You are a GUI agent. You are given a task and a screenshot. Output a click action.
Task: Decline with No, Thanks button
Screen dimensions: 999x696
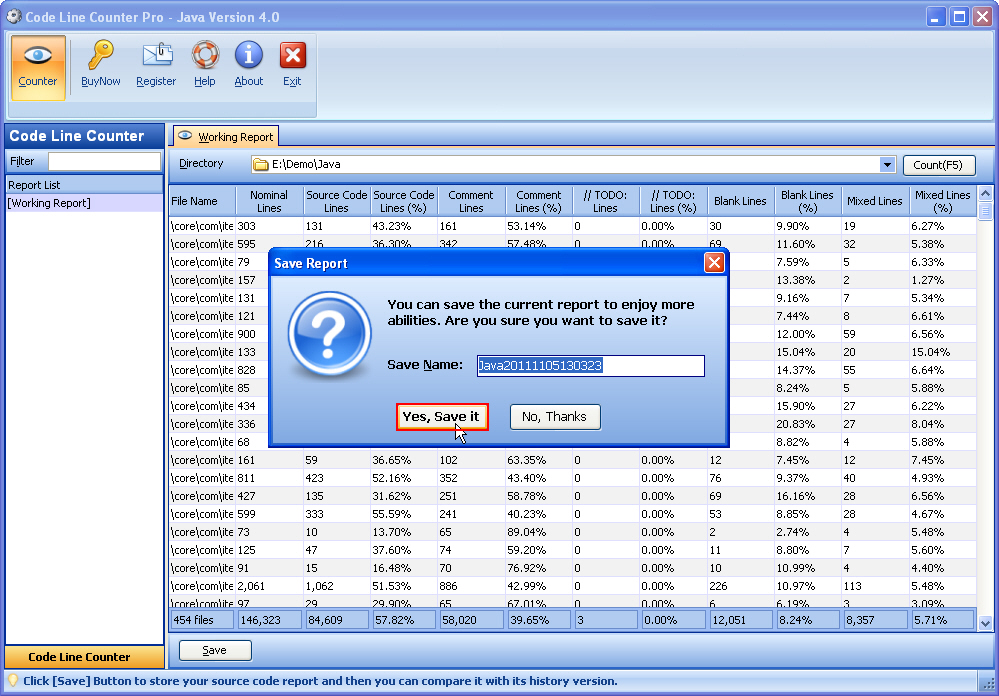(555, 417)
